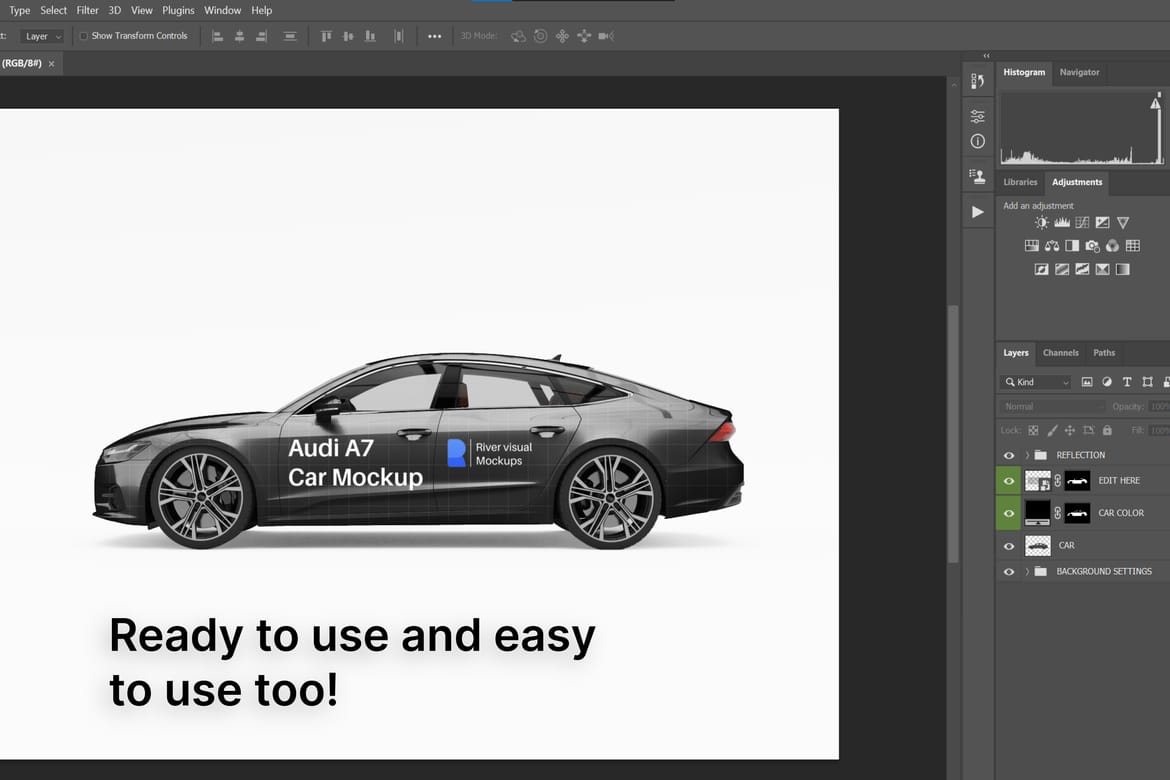This screenshot has width=1170, height=780.
Task: Open the Auto-Select Layer dropdown
Action: 42,36
